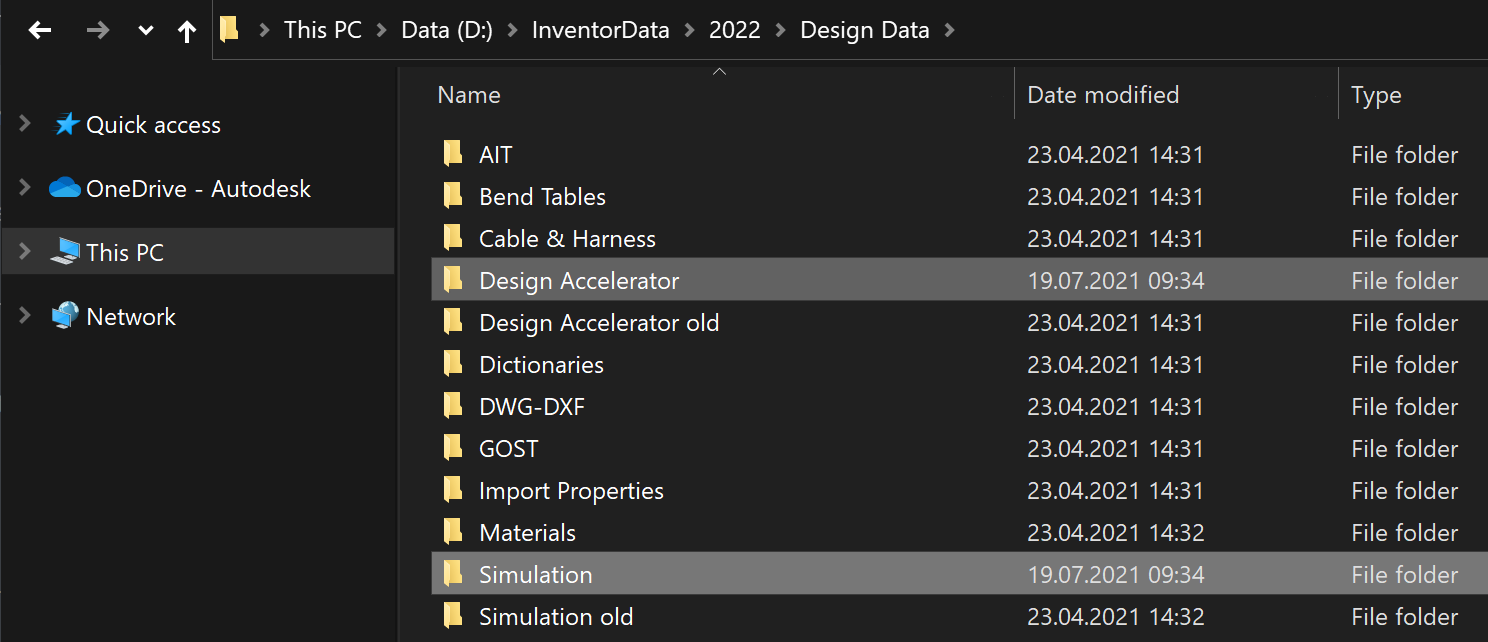Screen dimensions: 1488x642
Task: Click the OneDrive - Autodesk cloud icon
Action: (x=64, y=188)
